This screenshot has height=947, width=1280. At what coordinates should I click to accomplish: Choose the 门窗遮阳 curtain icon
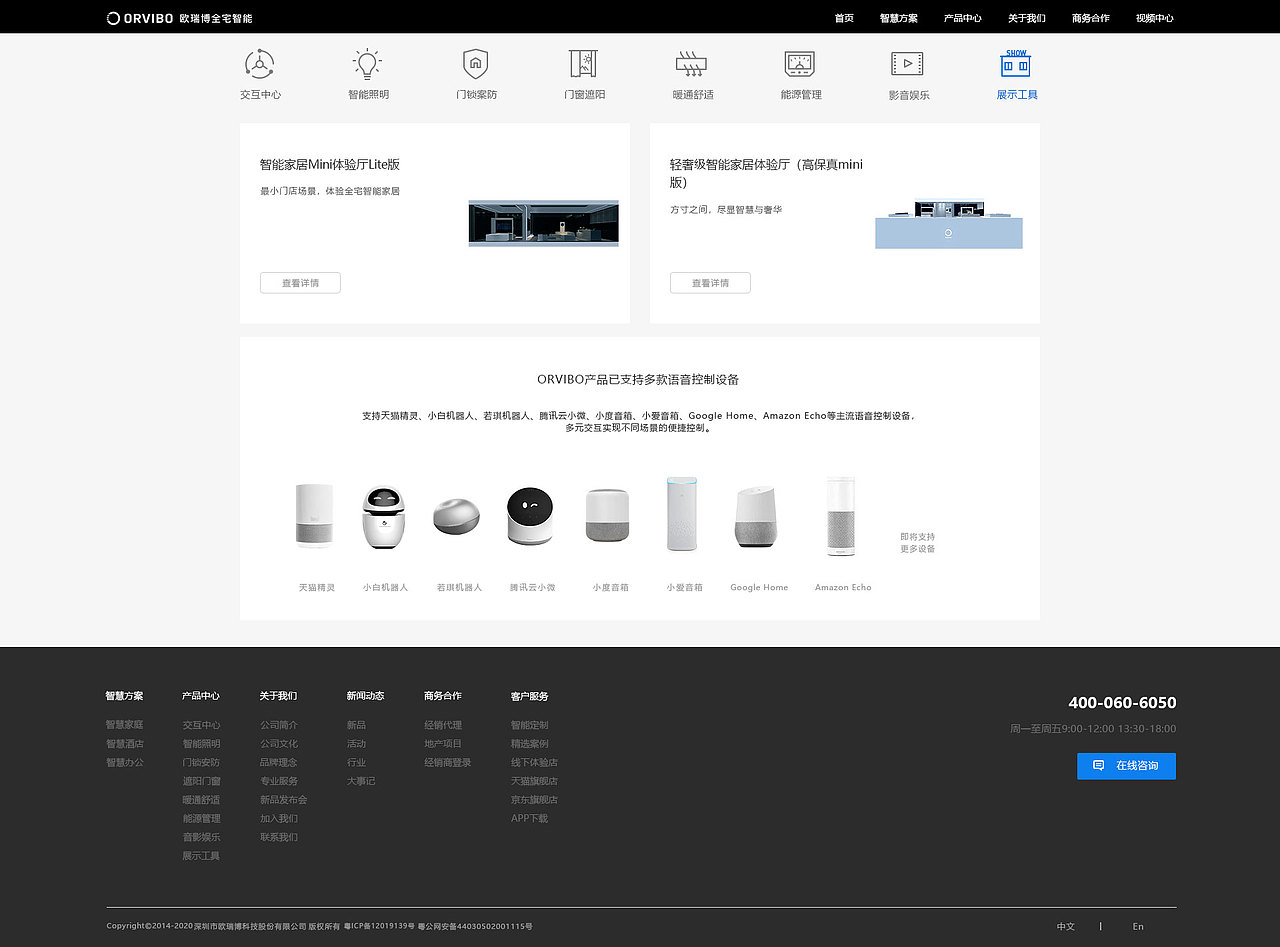click(x=584, y=64)
